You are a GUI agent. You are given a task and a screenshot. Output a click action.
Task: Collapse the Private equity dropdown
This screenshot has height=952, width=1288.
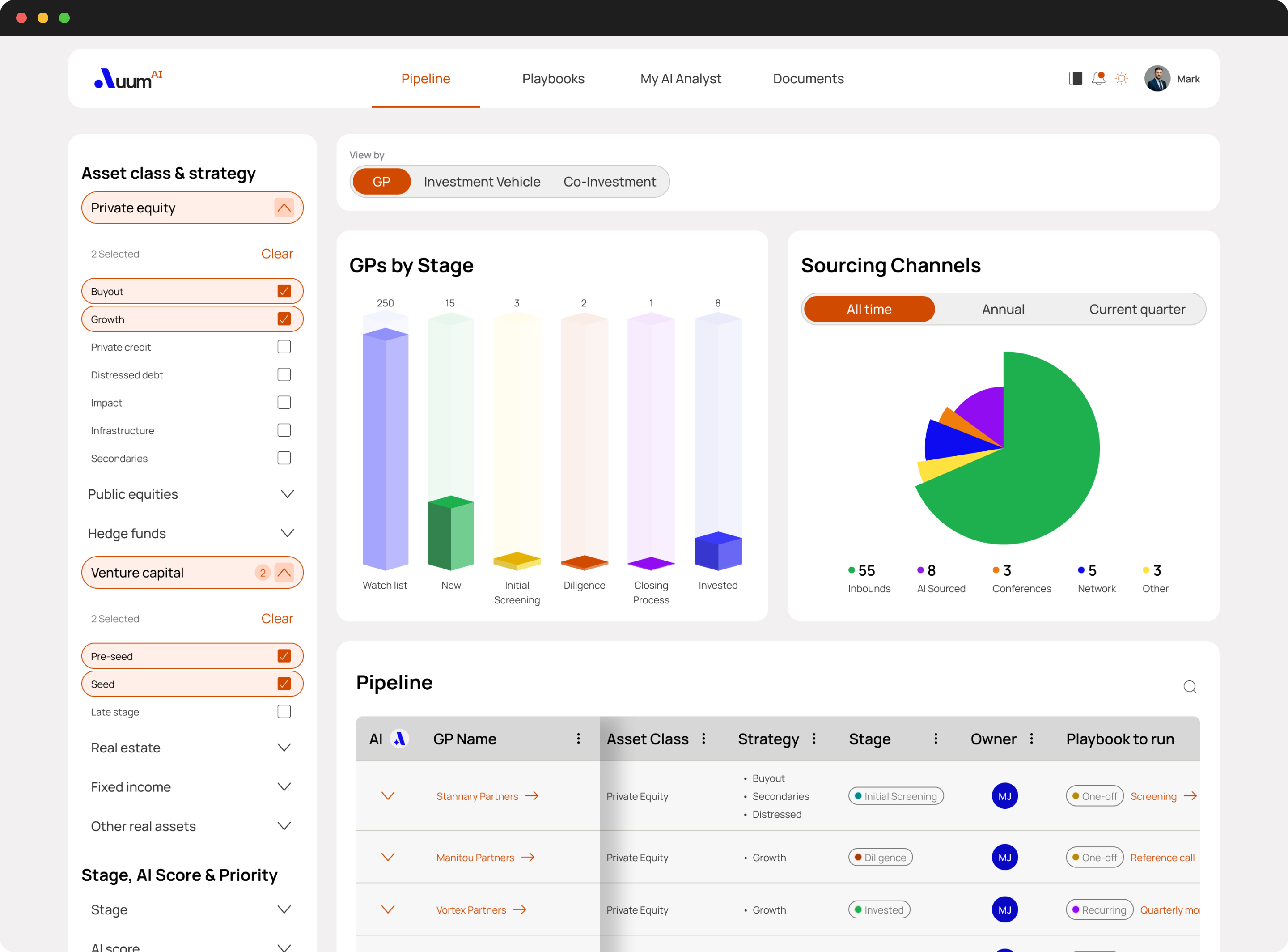pyautogui.click(x=284, y=208)
